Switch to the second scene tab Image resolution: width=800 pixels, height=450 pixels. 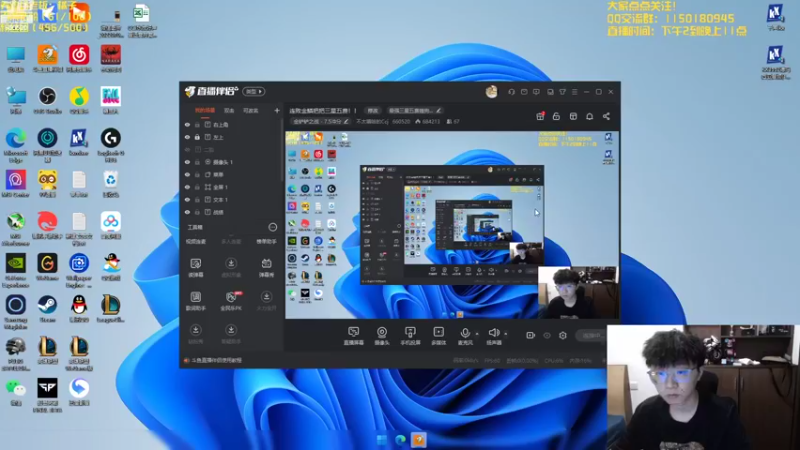[x=229, y=111]
